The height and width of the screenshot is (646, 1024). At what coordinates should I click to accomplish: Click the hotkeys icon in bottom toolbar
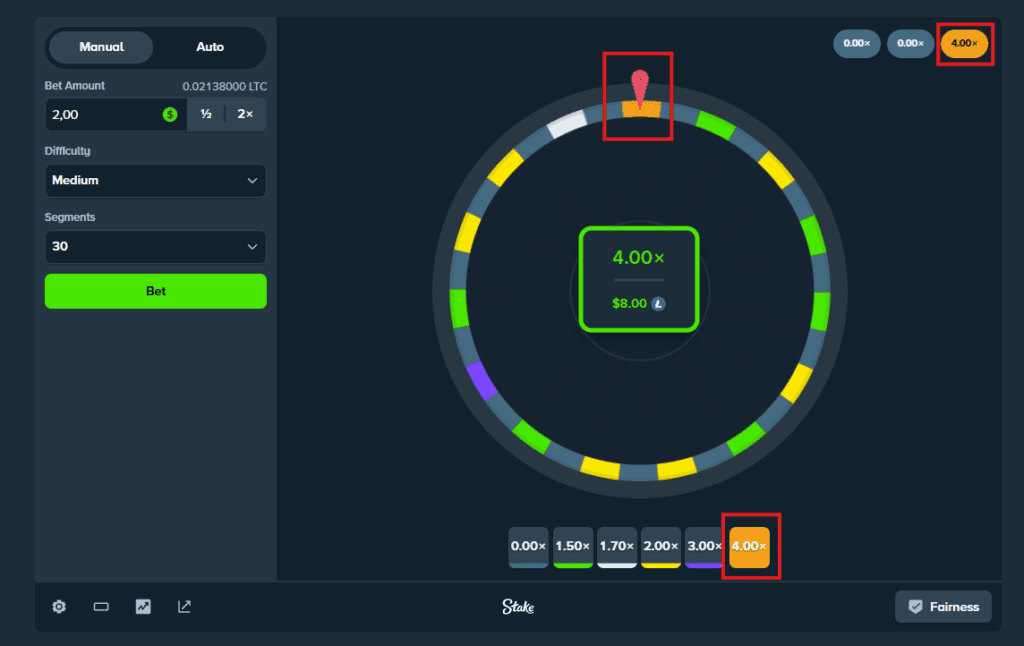101,606
